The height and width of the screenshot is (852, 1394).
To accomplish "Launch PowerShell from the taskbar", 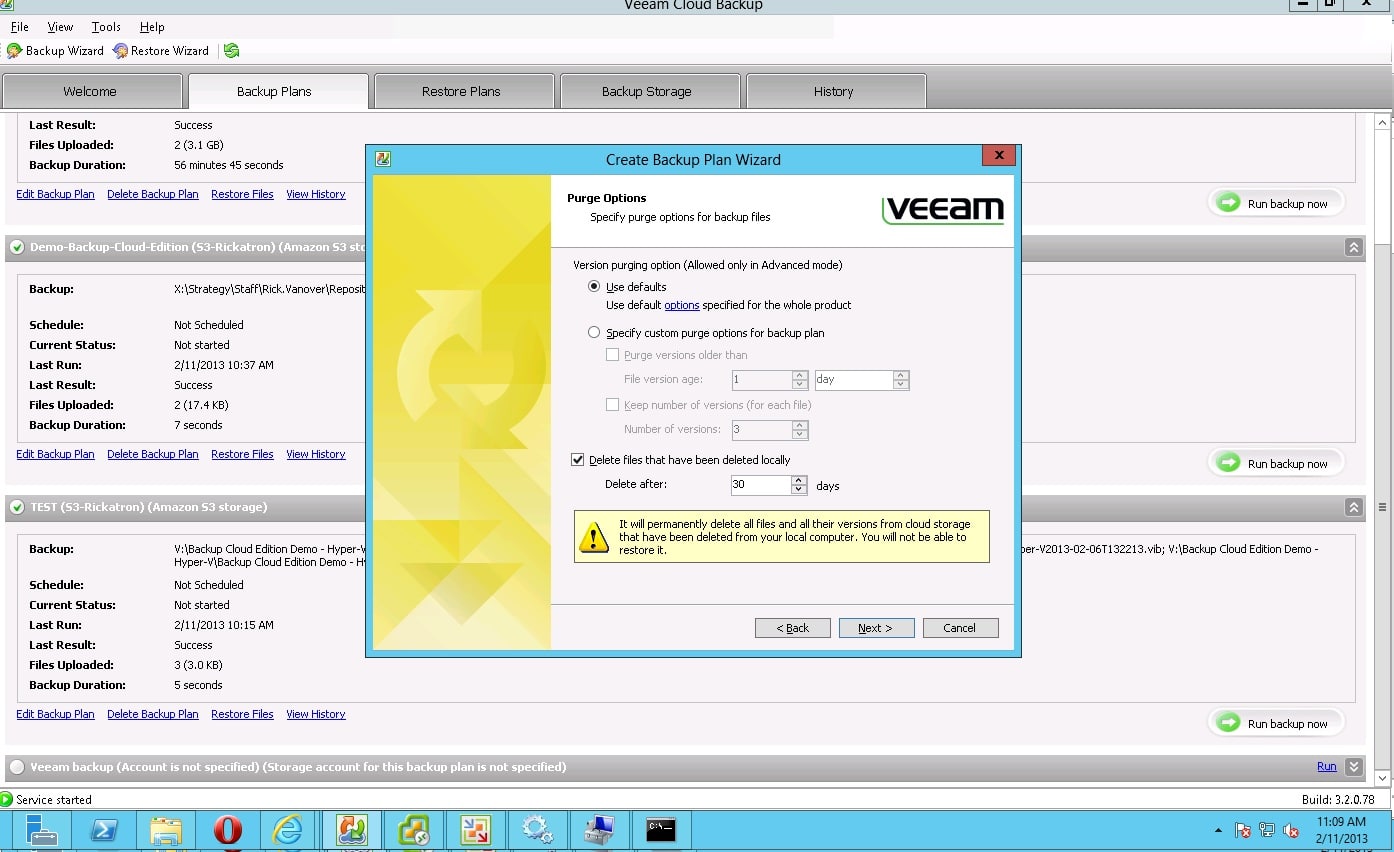I will (105, 829).
